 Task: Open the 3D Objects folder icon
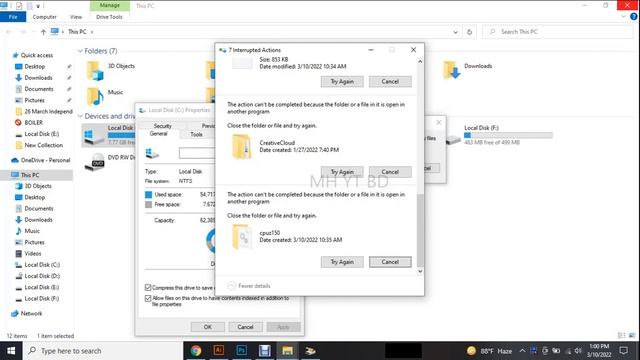(95, 71)
